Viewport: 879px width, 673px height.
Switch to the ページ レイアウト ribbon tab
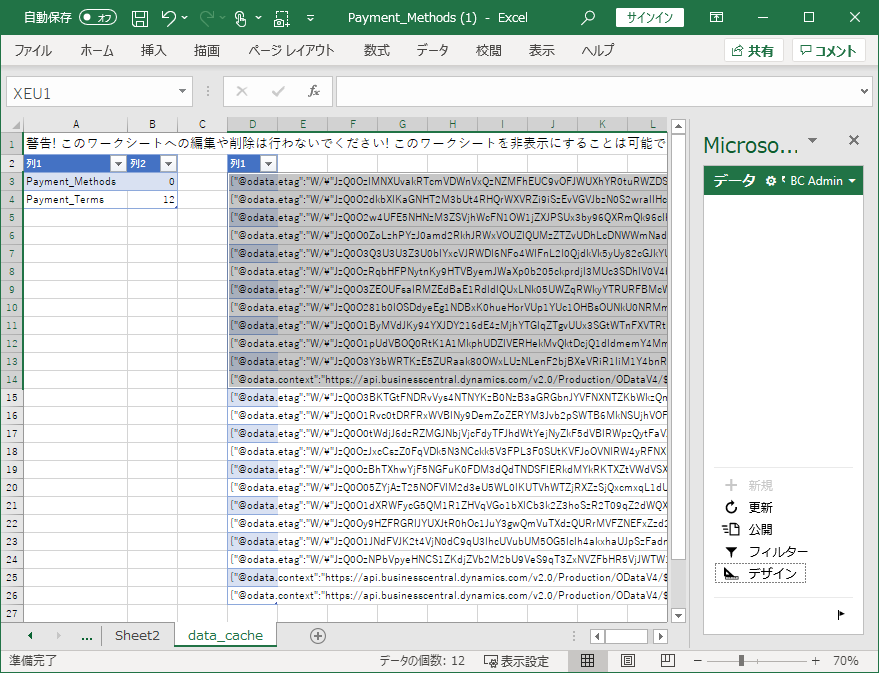coord(292,51)
